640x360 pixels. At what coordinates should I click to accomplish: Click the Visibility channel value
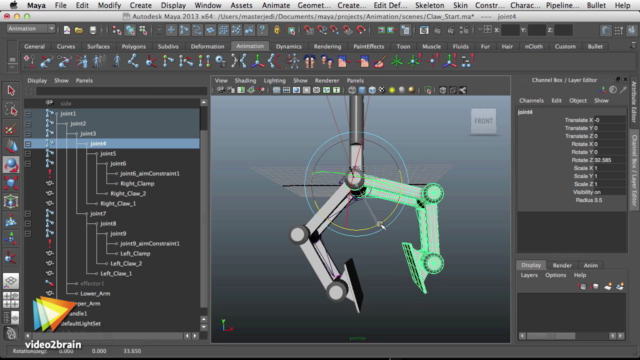click(x=609, y=192)
